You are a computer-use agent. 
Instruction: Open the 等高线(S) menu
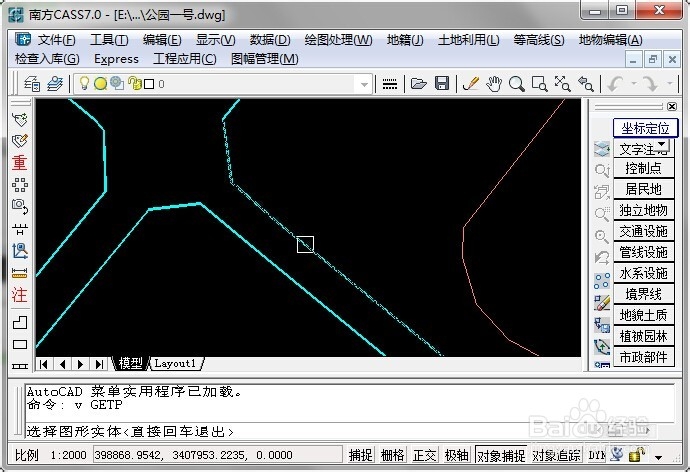[539, 40]
